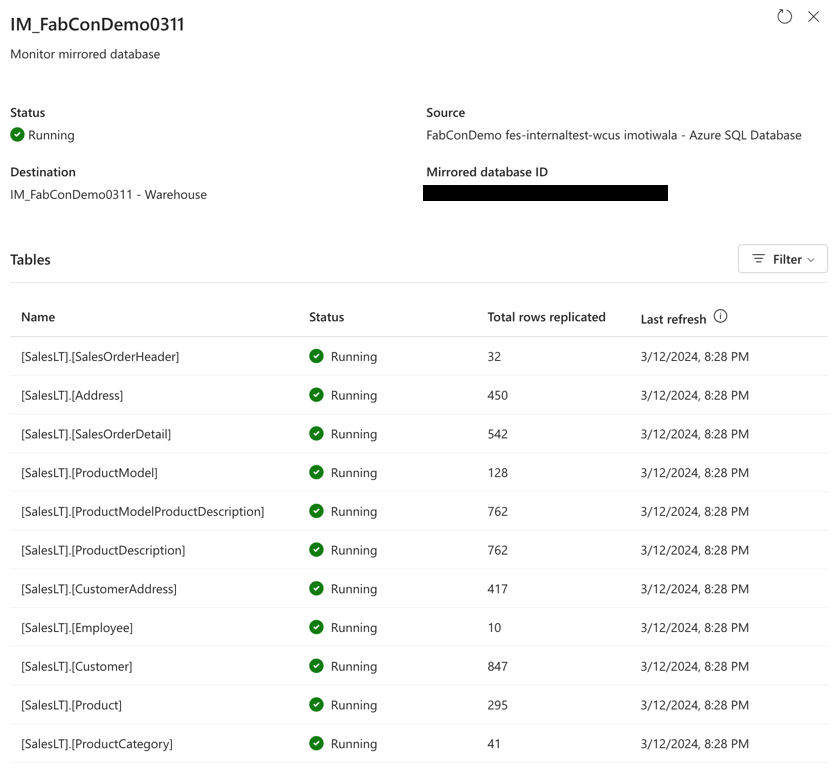
Task: Click the source Azure SQL Database text
Action: (x=614, y=136)
